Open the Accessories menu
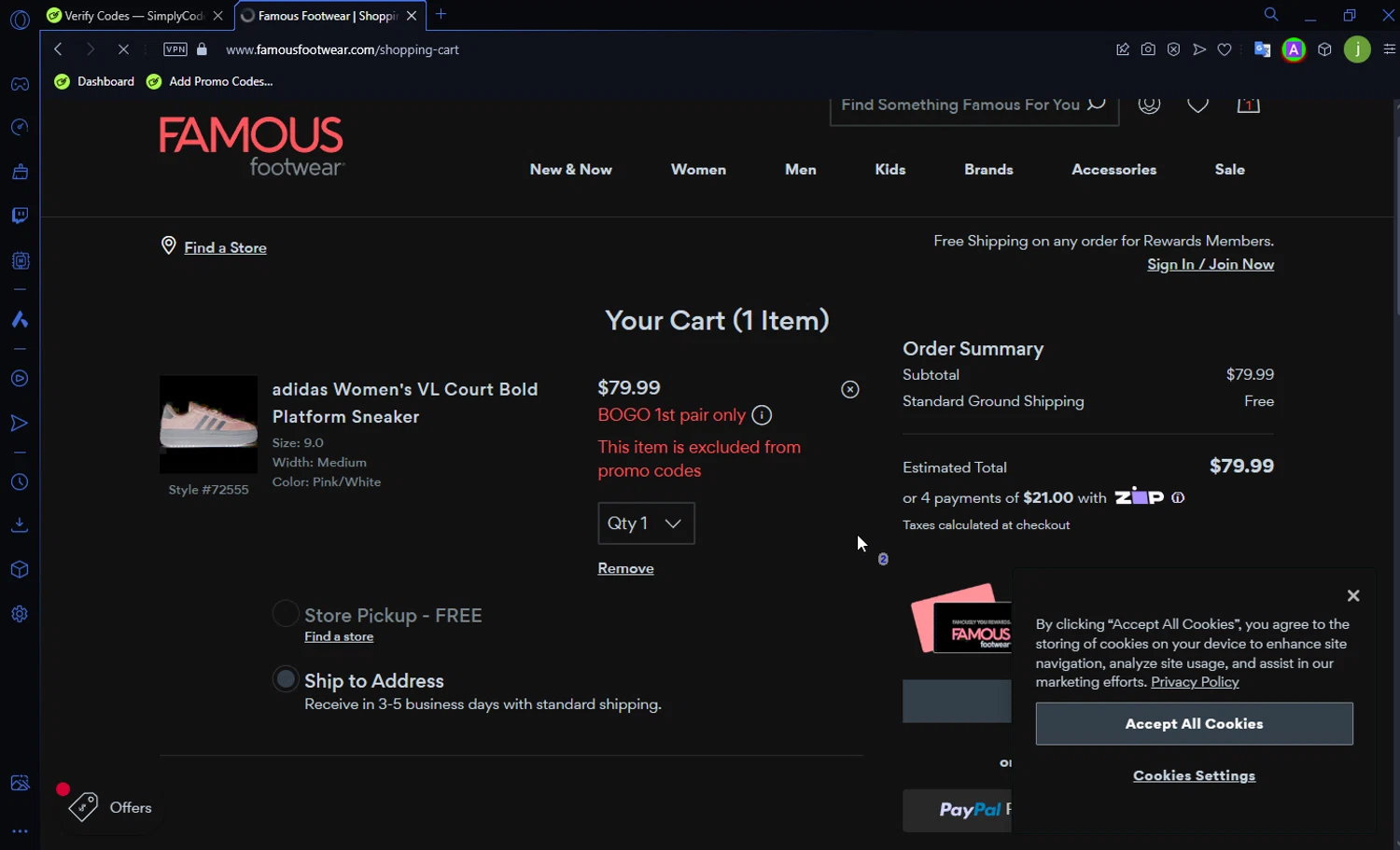 pyautogui.click(x=1114, y=169)
